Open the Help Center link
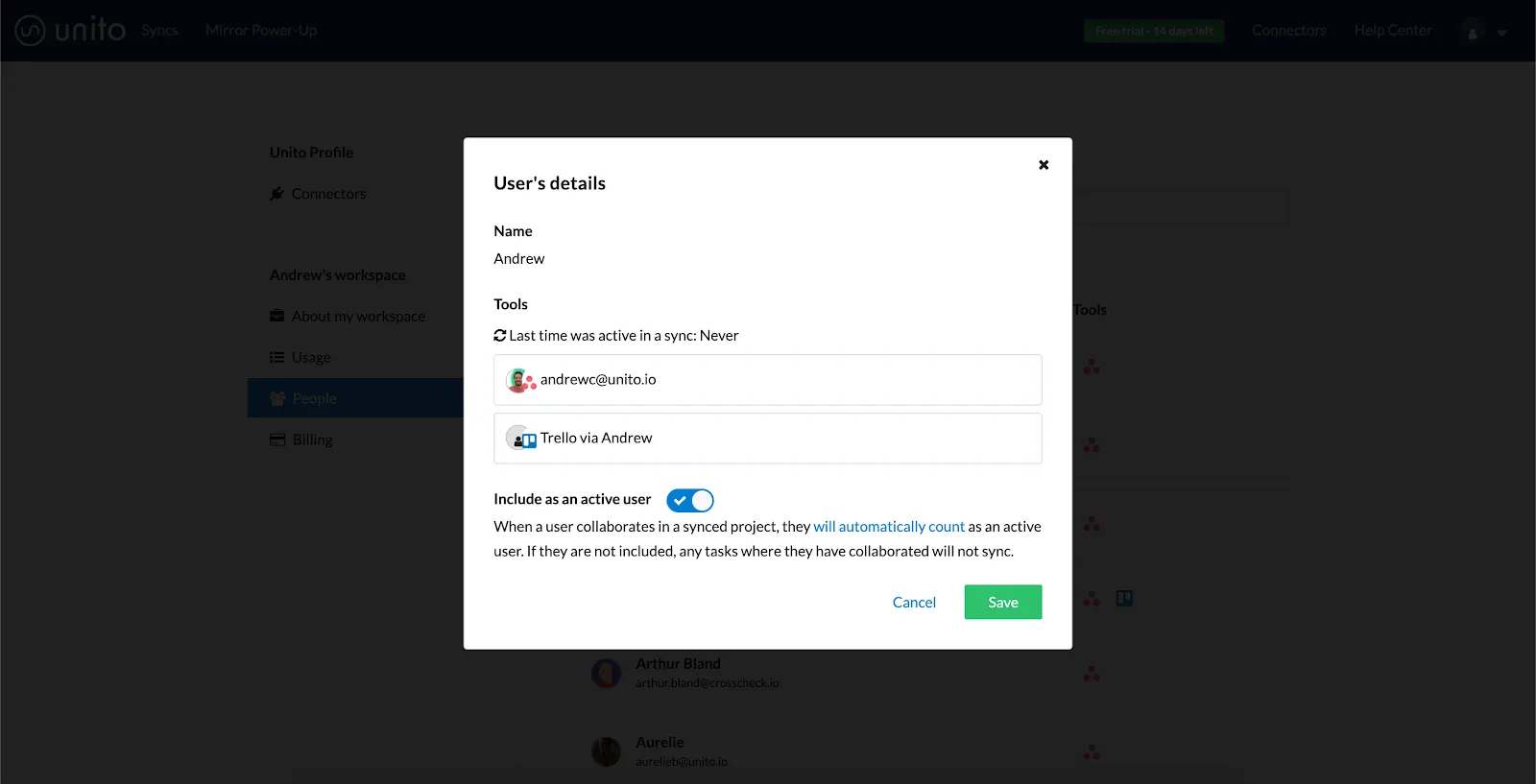 [1392, 31]
